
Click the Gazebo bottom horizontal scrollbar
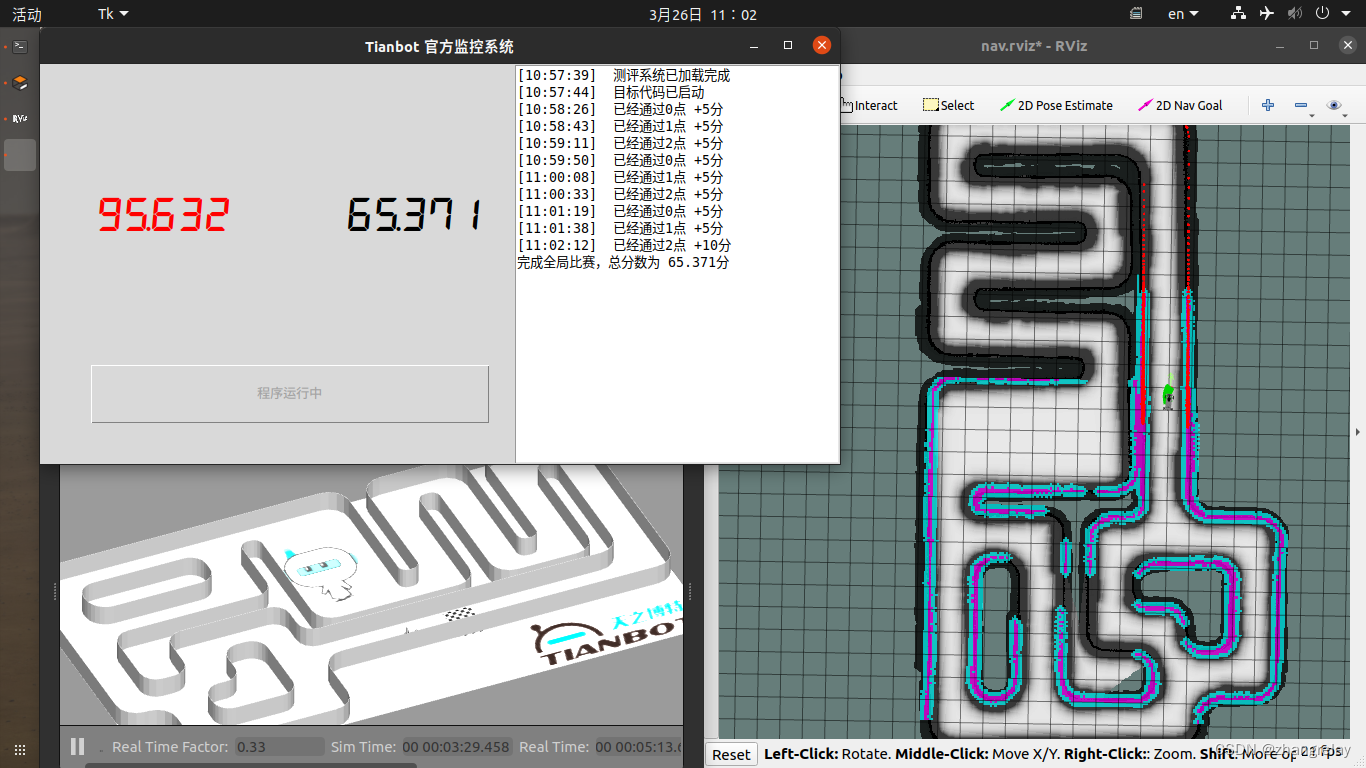[x=250, y=765]
